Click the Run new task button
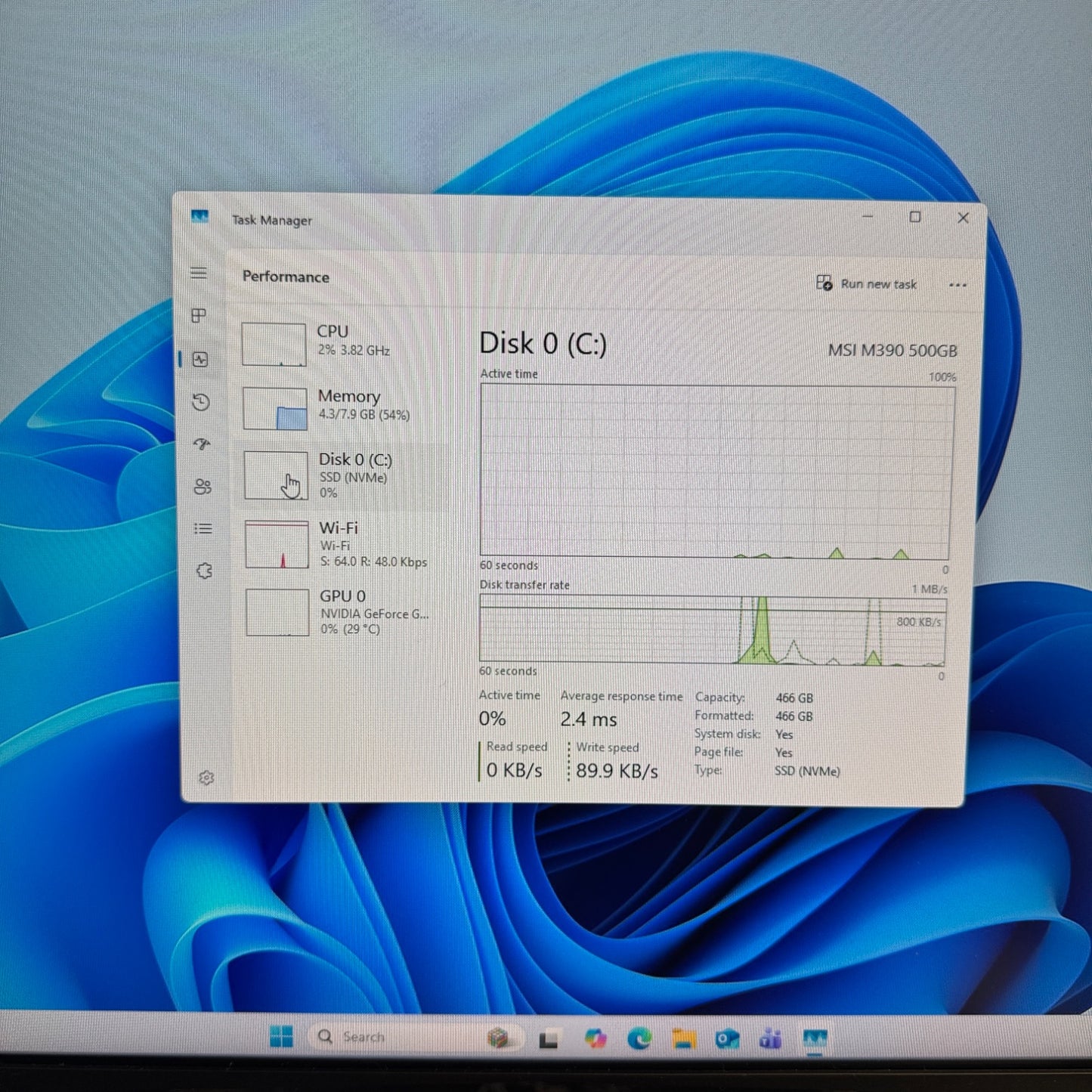1092x1092 pixels. (868, 283)
